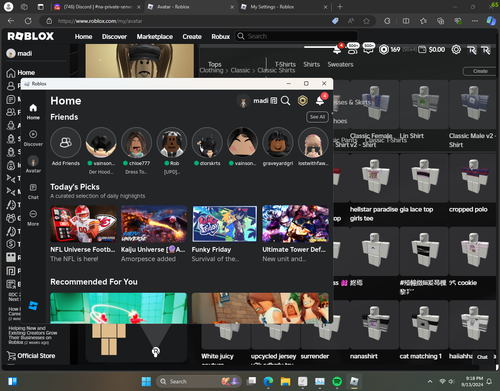Click the Windows Start button
Viewport: 500px width, 391px height.
[146, 381]
